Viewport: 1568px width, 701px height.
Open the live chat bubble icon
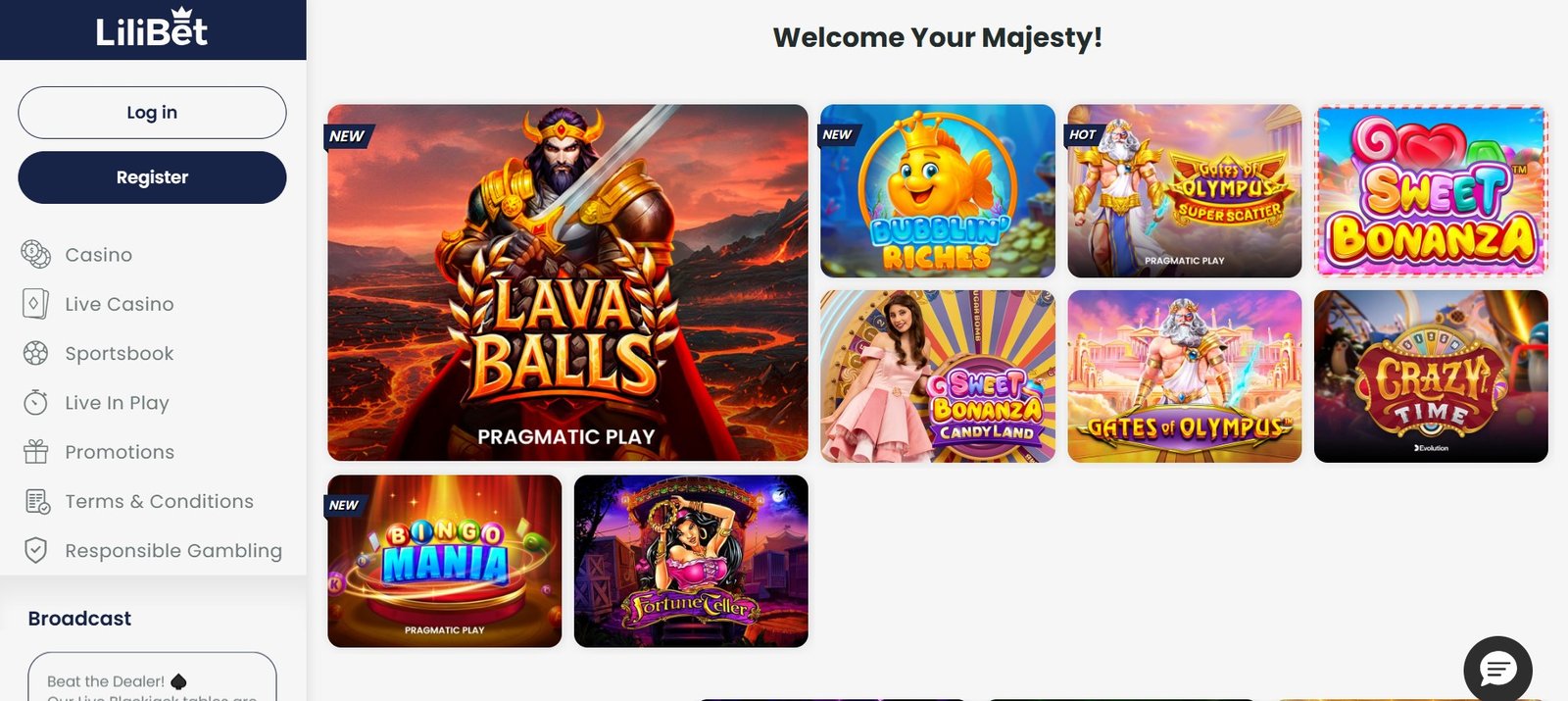(x=1497, y=670)
